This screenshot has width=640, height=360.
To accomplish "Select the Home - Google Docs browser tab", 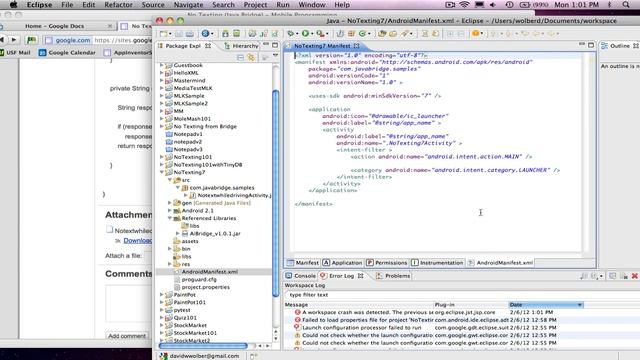I will (54, 26).
